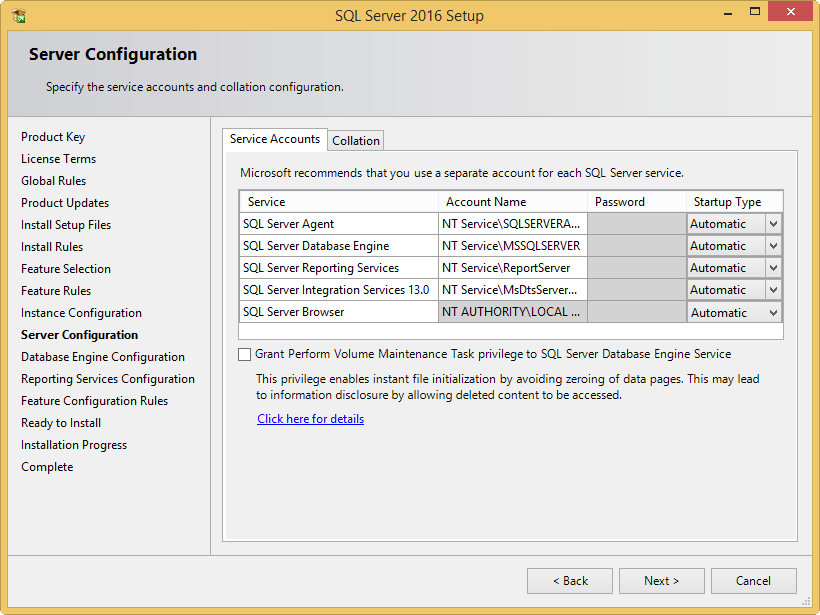Open Startup Type dropdown for SQL Server Reporting Services
The width and height of the screenshot is (820, 615).
(773, 268)
